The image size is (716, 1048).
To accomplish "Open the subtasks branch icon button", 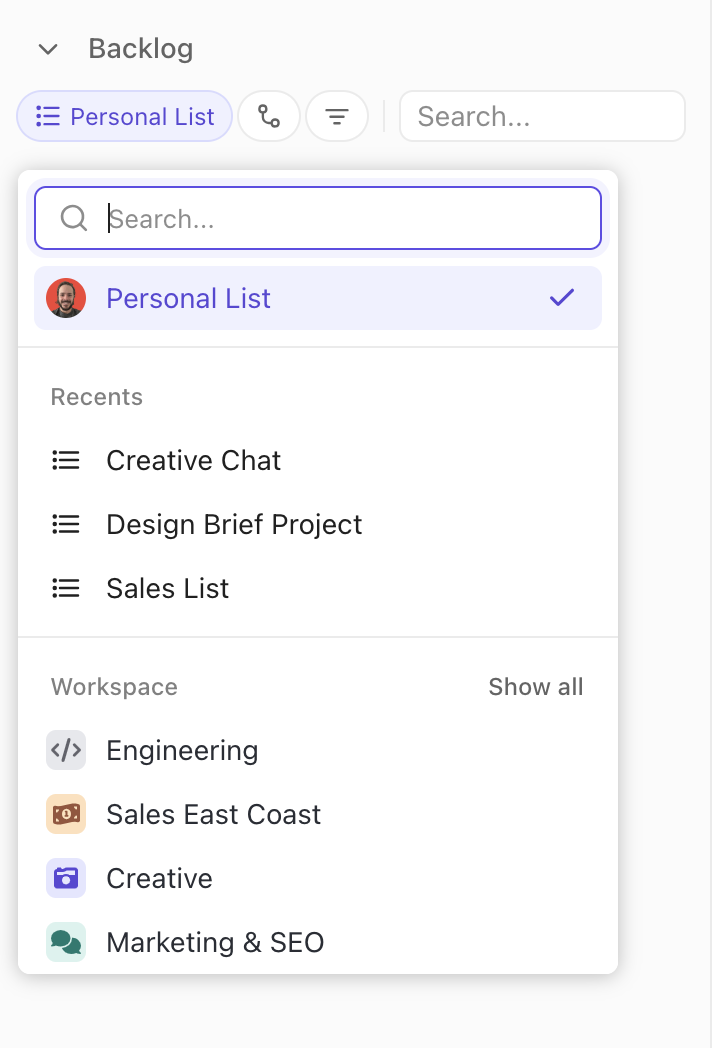I will point(269,117).
